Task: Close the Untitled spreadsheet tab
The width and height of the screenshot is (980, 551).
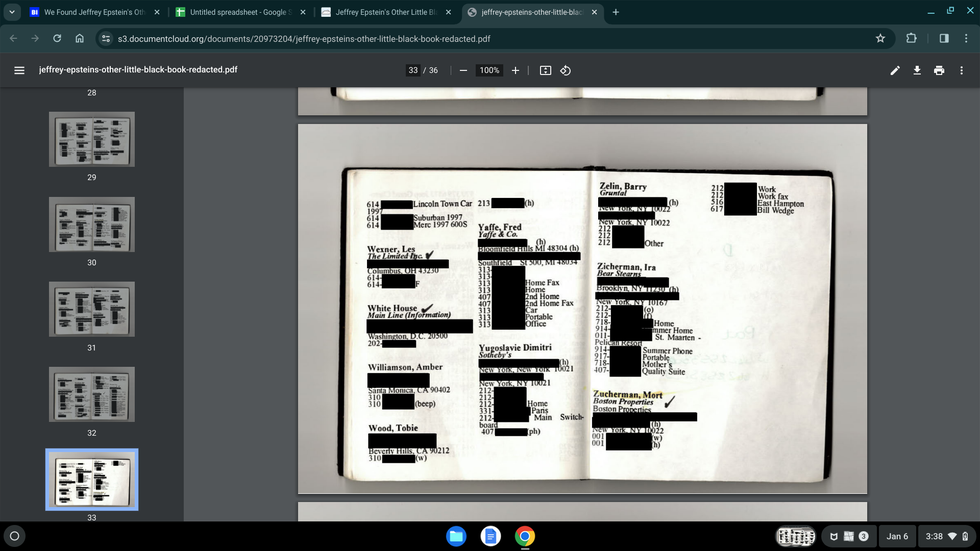Action: pyautogui.click(x=303, y=12)
